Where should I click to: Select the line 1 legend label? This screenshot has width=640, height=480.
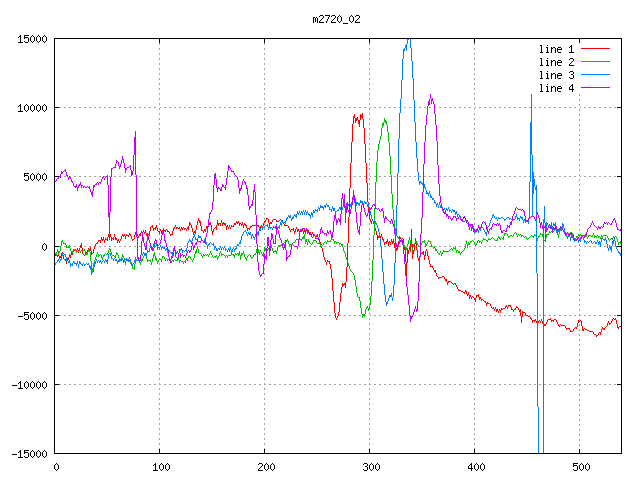557,49
